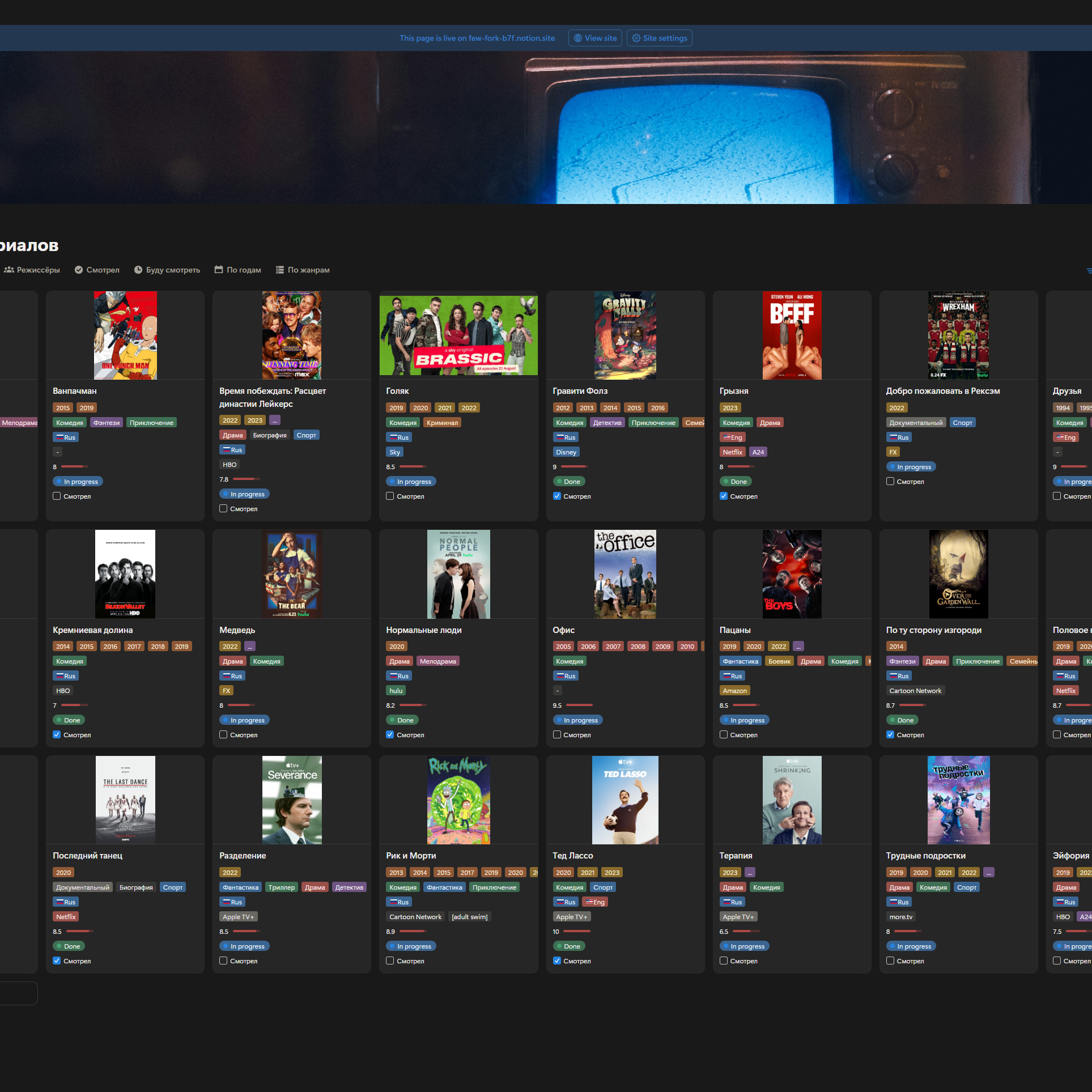Check the Смотрел box on the Ванпанчман card

57,496
